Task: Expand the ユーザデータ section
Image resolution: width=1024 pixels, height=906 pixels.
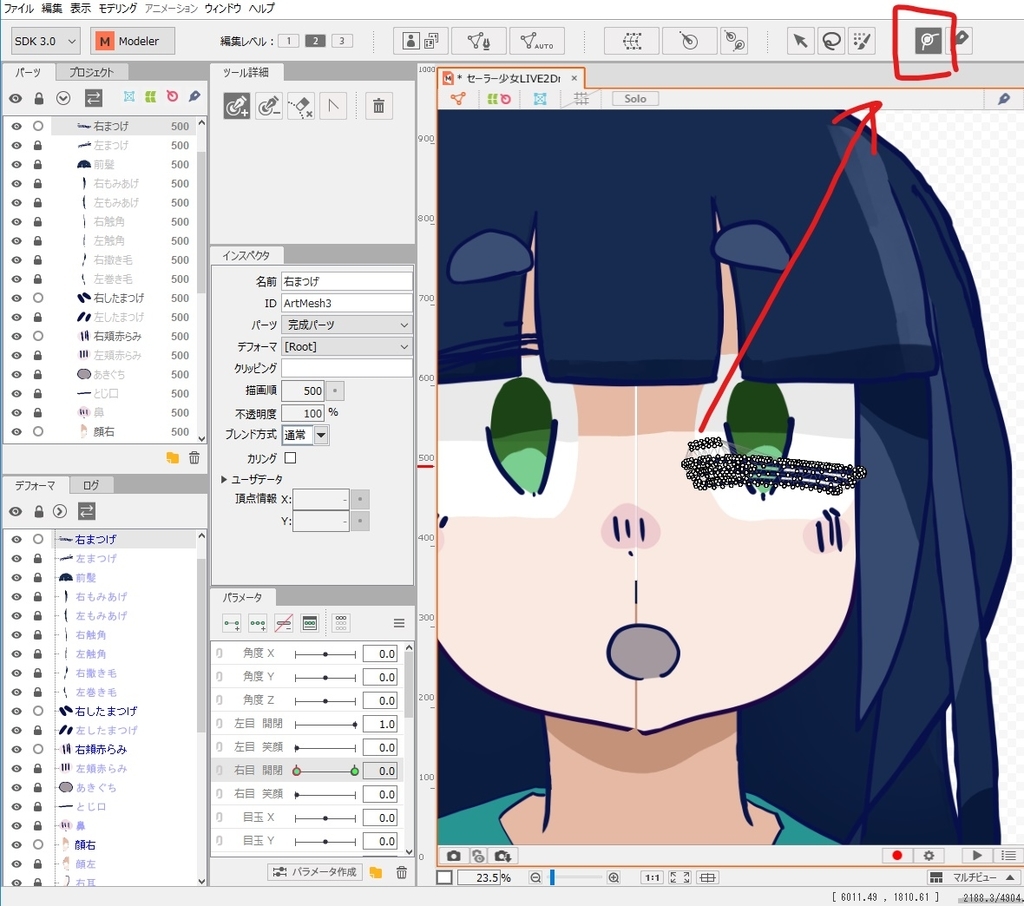Action: (224, 479)
